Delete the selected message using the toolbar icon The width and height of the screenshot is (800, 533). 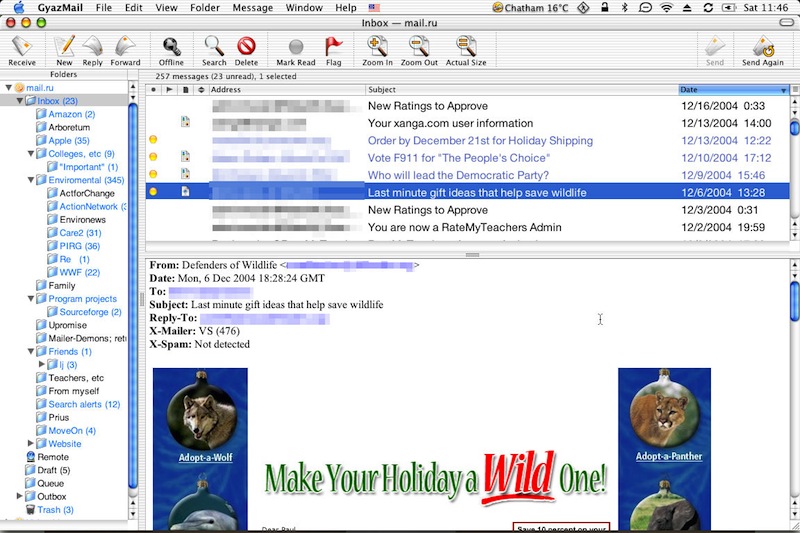(246, 46)
